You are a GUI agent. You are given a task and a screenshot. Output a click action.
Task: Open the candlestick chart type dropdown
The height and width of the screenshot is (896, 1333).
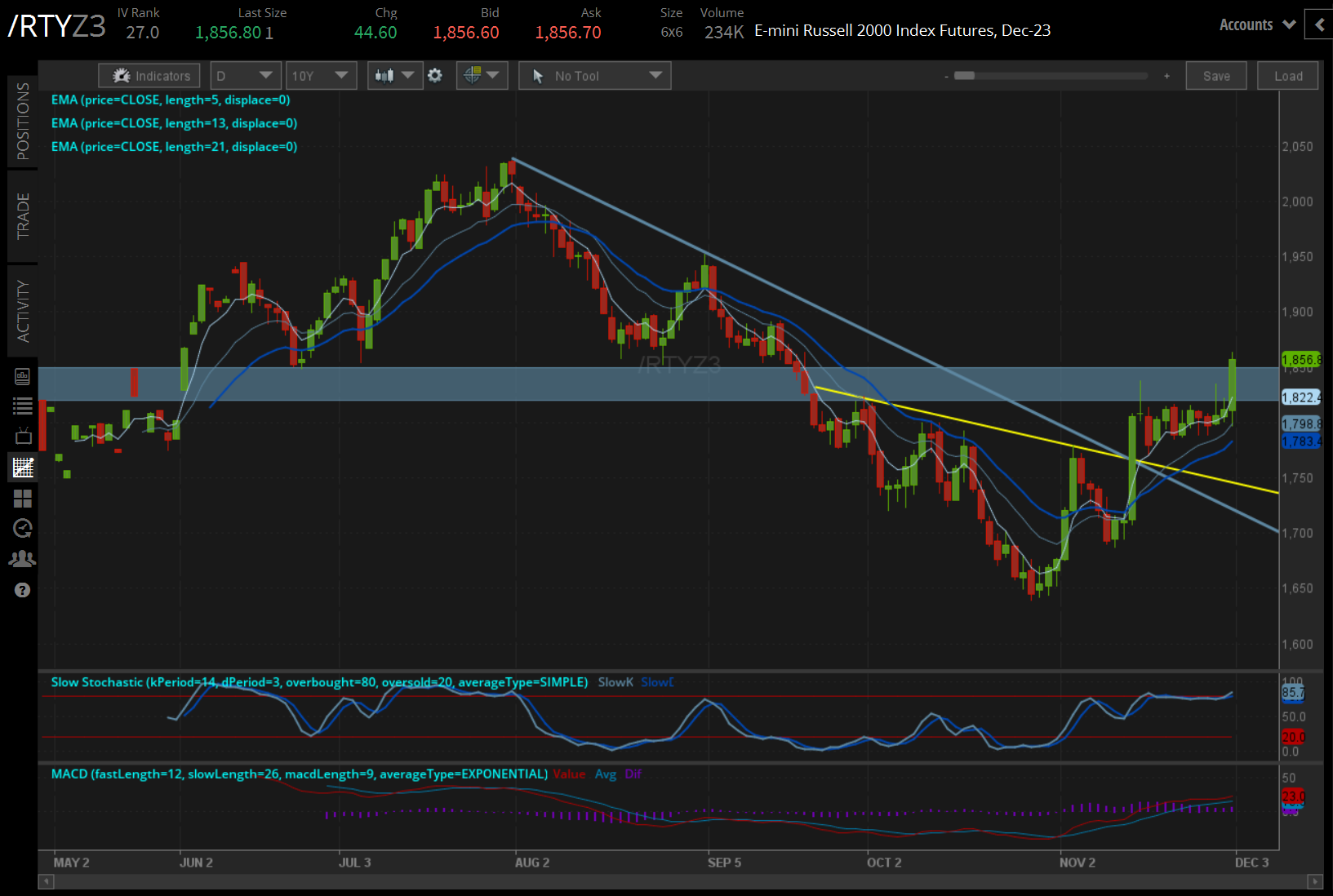pyautogui.click(x=394, y=76)
